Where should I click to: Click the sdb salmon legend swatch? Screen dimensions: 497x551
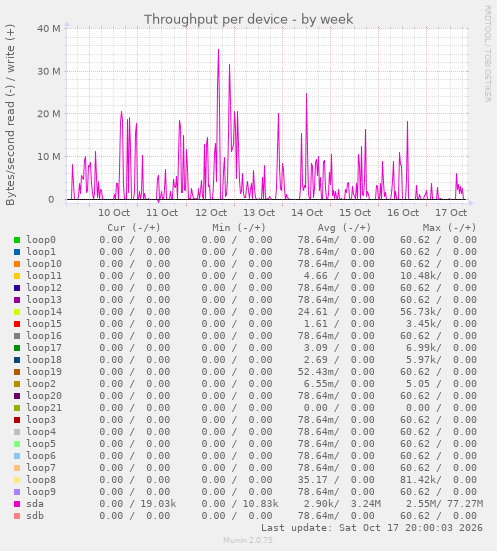(x=17, y=516)
